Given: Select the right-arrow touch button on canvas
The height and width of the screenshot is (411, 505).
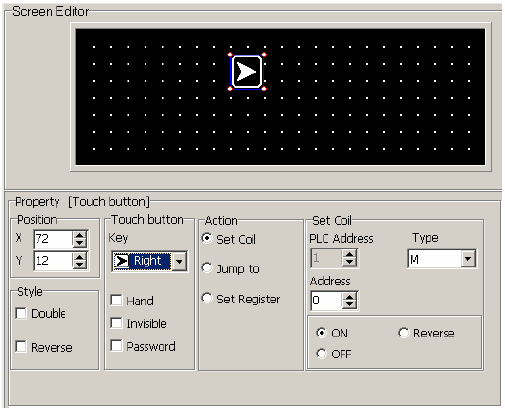Looking at the screenshot, I should tap(247, 72).
